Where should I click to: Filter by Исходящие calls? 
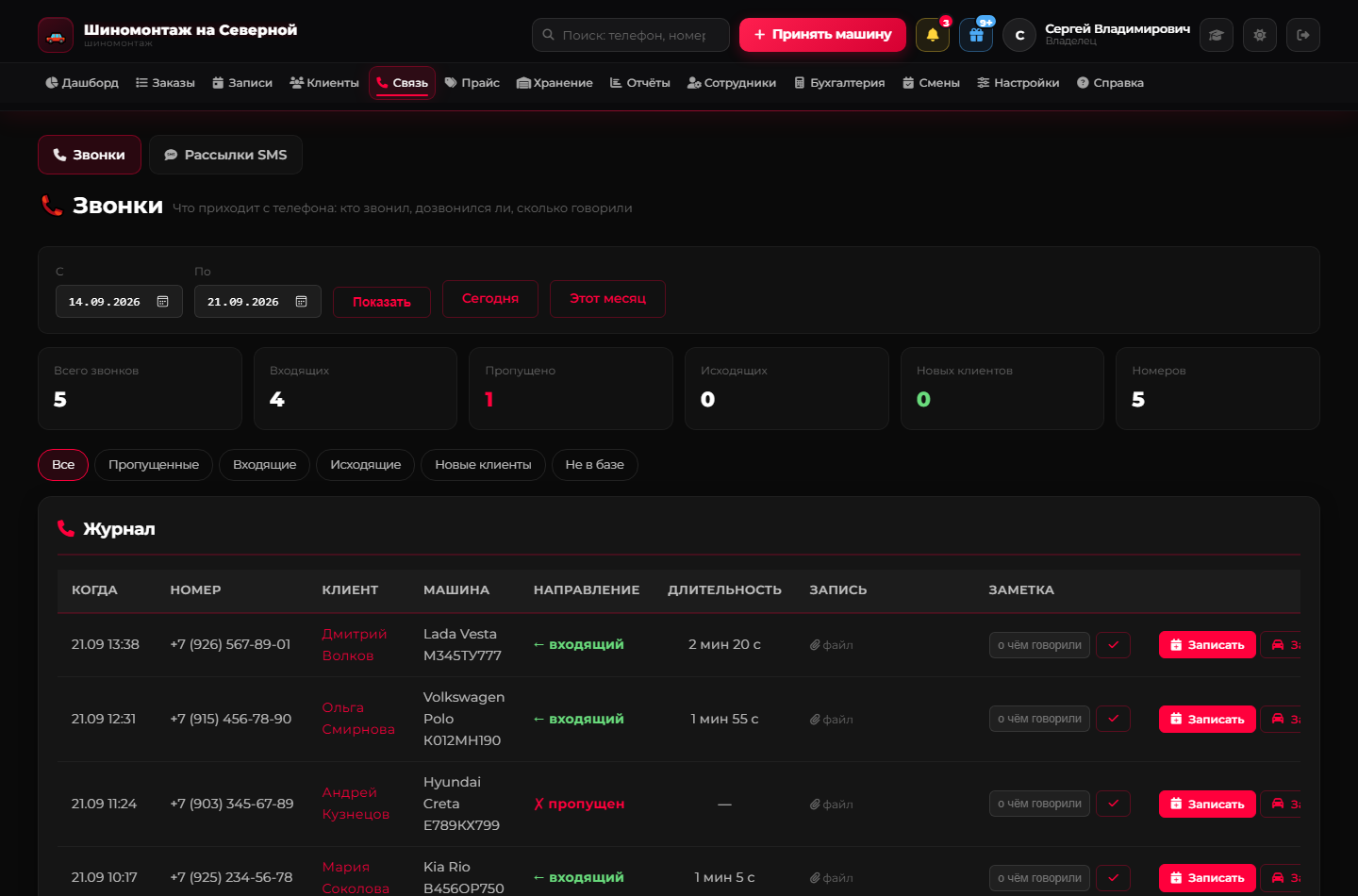pyautogui.click(x=365, y=465)
